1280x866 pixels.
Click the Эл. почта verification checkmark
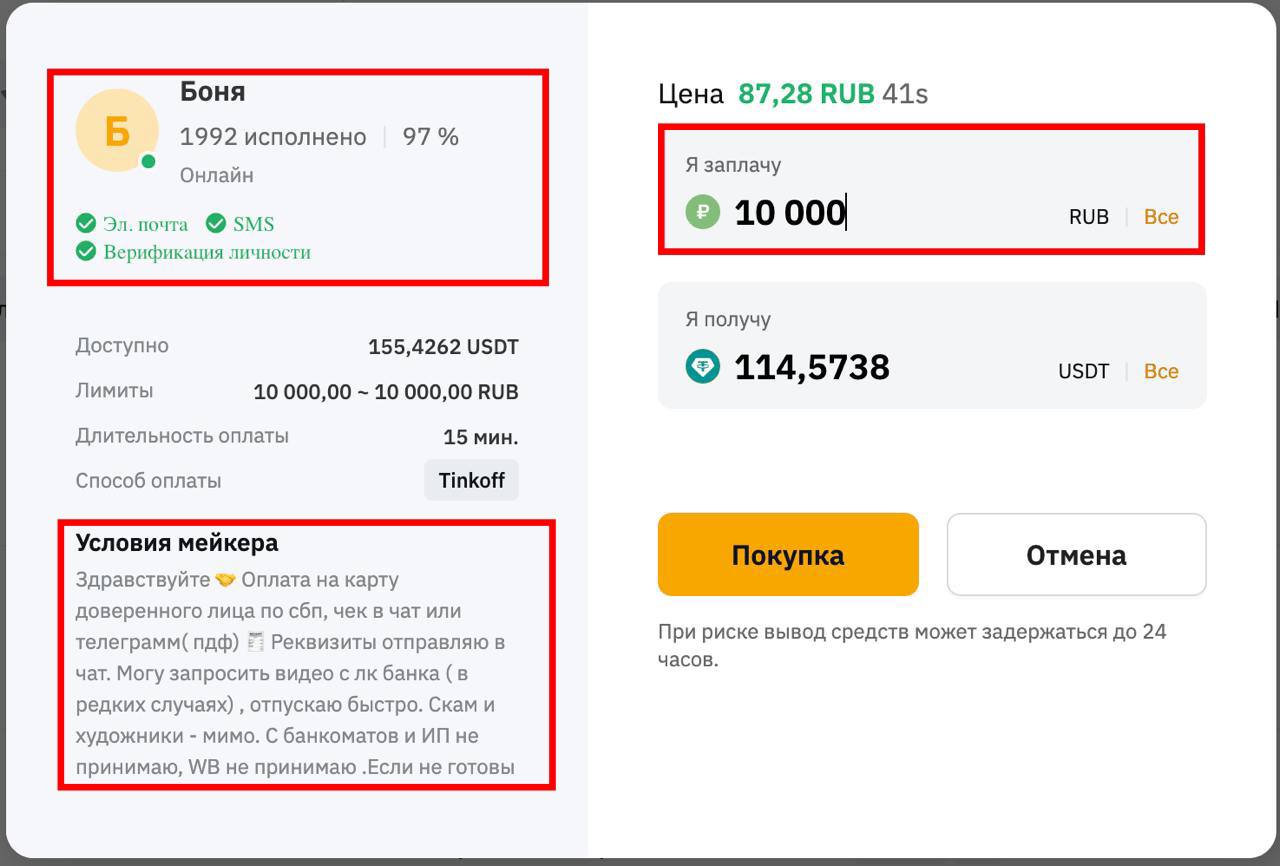86,223
